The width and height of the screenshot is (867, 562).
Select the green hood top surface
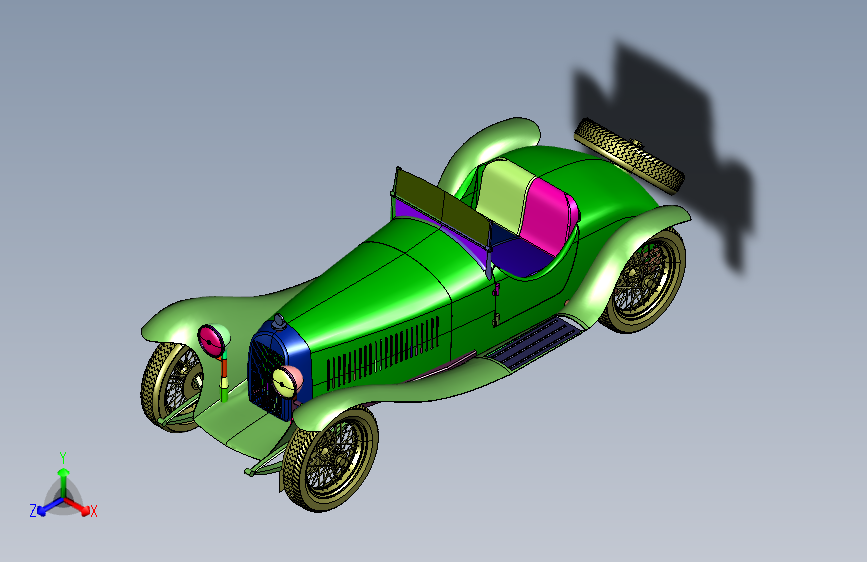click(x=382, y=279)
